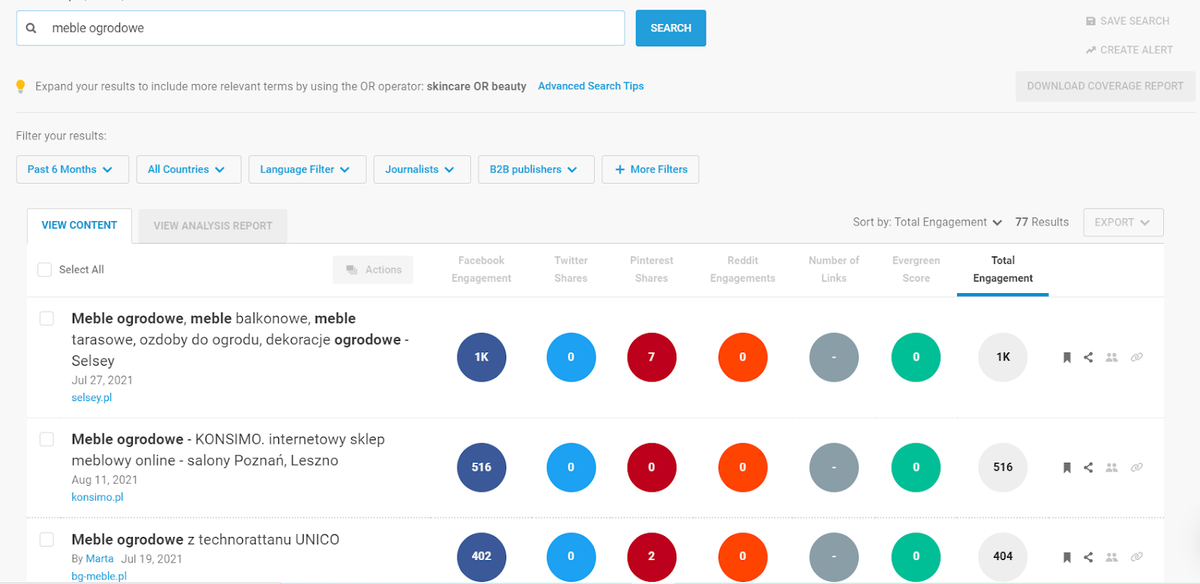The height and width of the screenshot is (584, 1200).
Task: Click the Total Engagement column header
Action: click(1003, 269)
